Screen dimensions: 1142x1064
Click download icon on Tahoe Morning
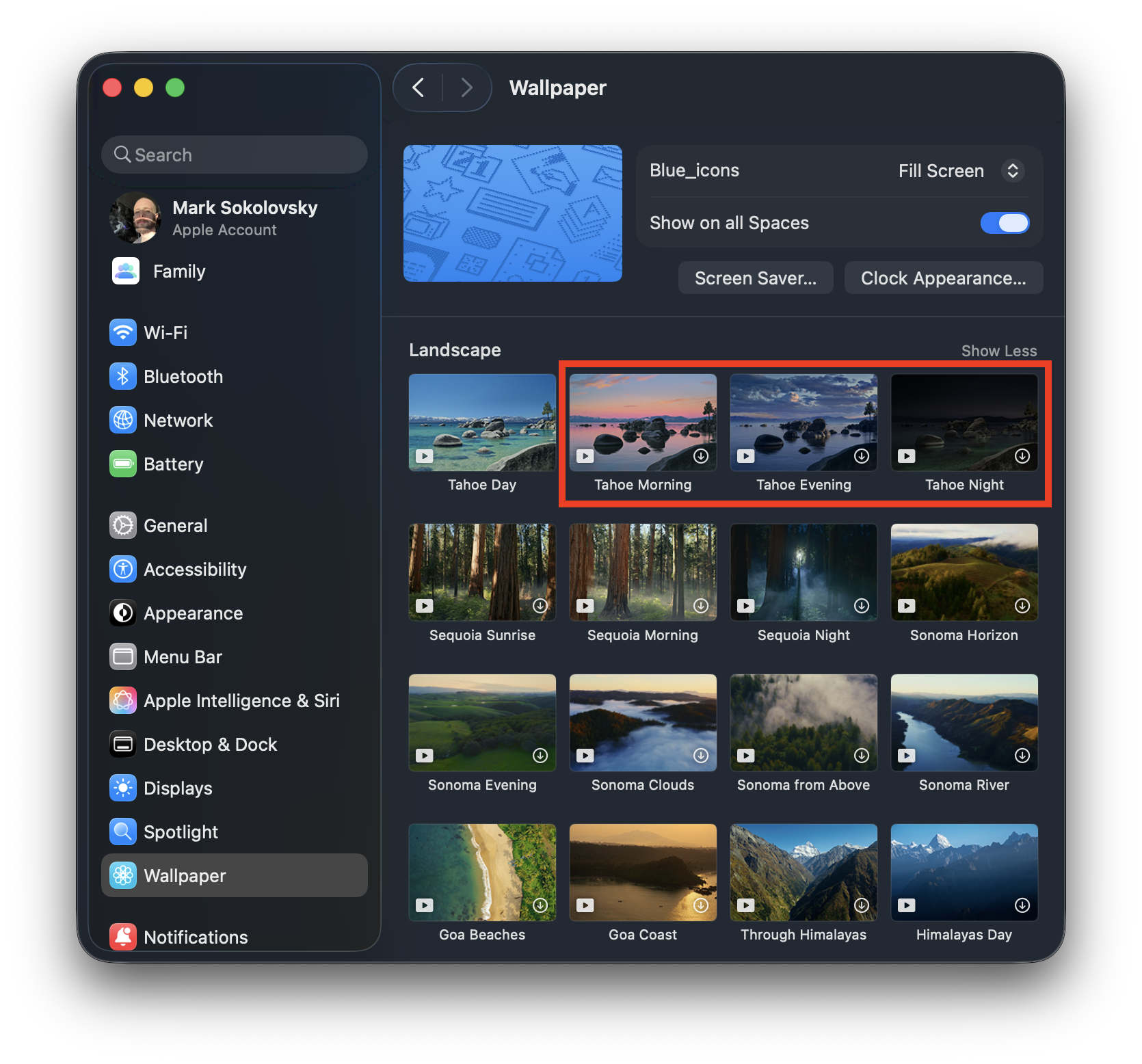[701, 456]
